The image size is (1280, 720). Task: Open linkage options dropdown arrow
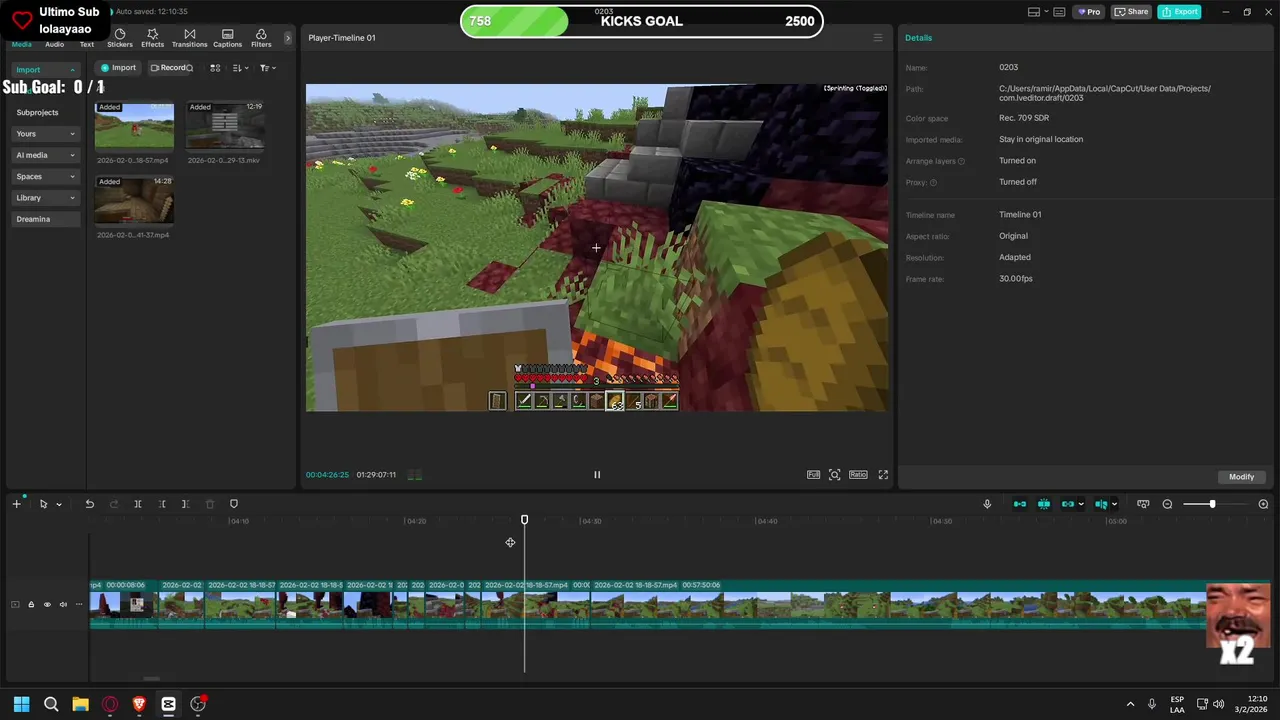[1081, 504]
